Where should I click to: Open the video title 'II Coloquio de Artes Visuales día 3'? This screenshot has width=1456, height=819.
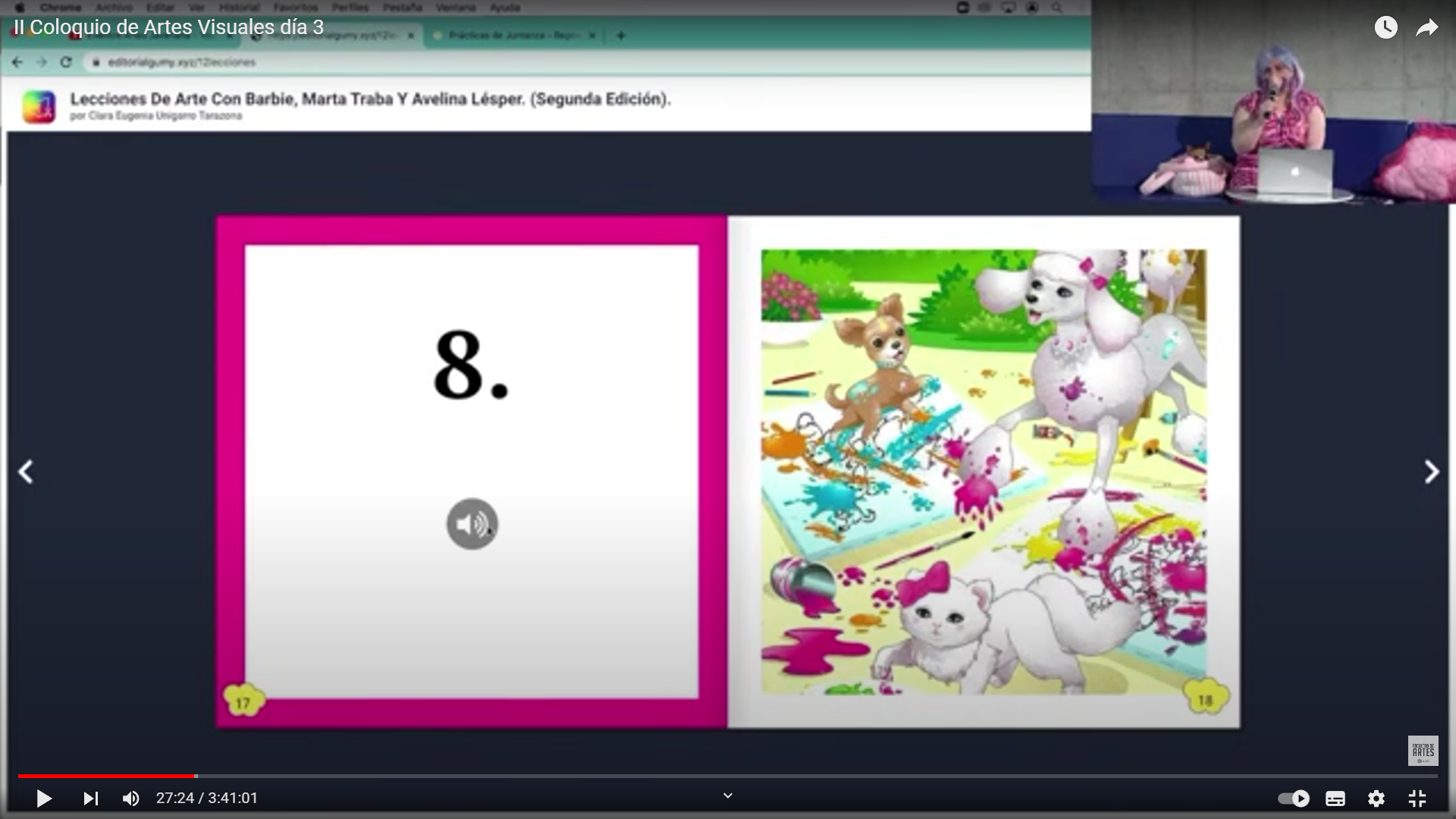coord(168,27)
